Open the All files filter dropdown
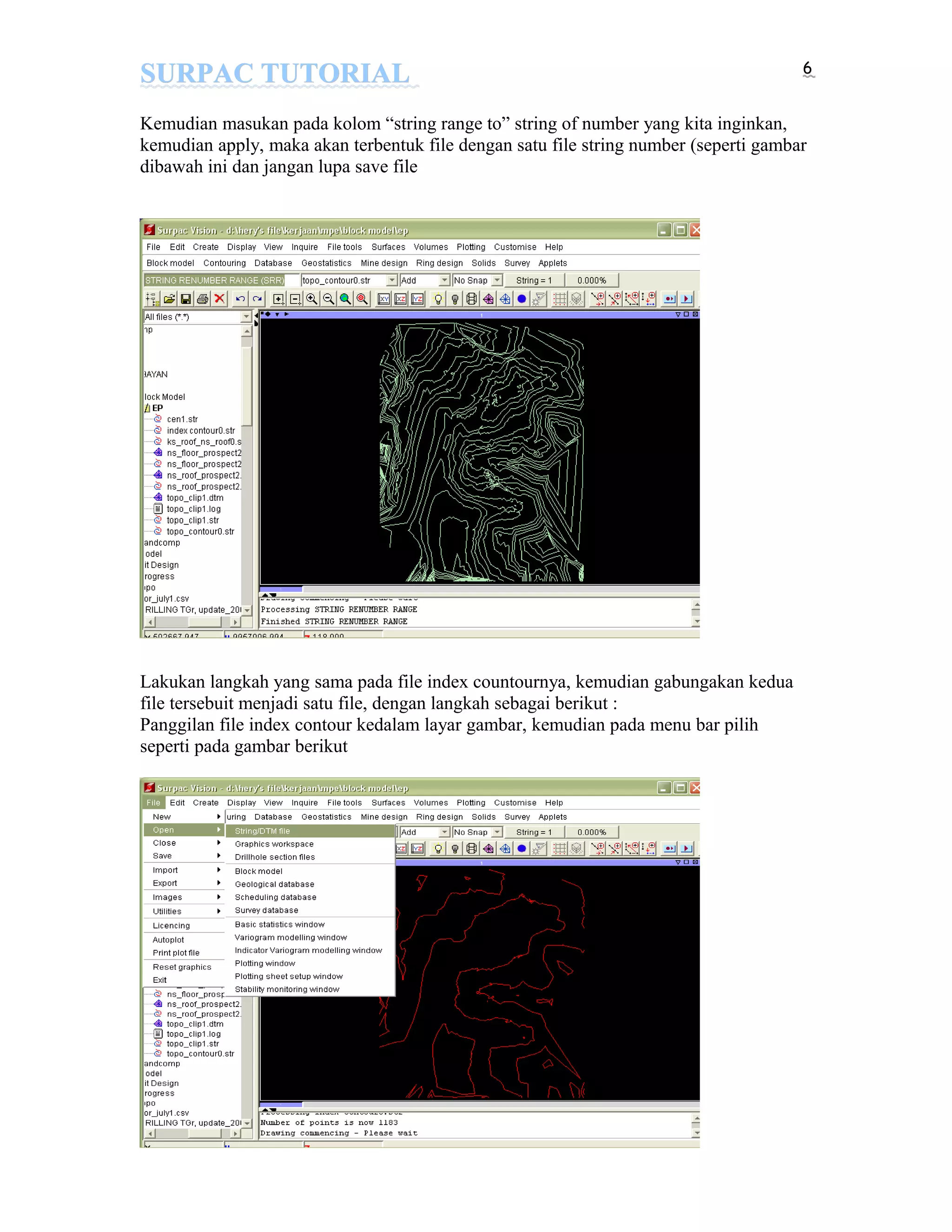This screenshot has width=952, height=1232. coord(246,317)
